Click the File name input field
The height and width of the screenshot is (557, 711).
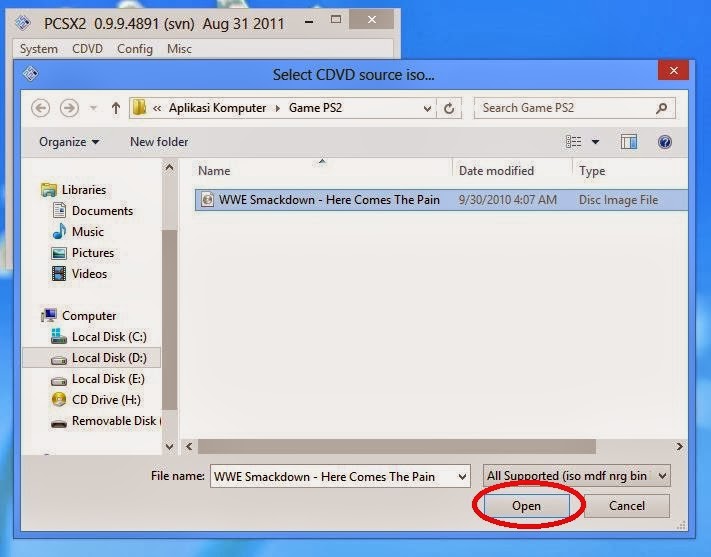(333, 476)
